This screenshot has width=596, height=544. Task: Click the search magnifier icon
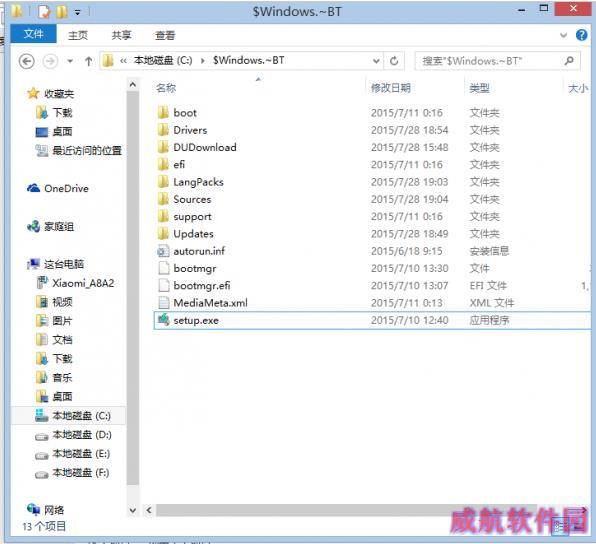pyautogui.click(x=569, y=60)
